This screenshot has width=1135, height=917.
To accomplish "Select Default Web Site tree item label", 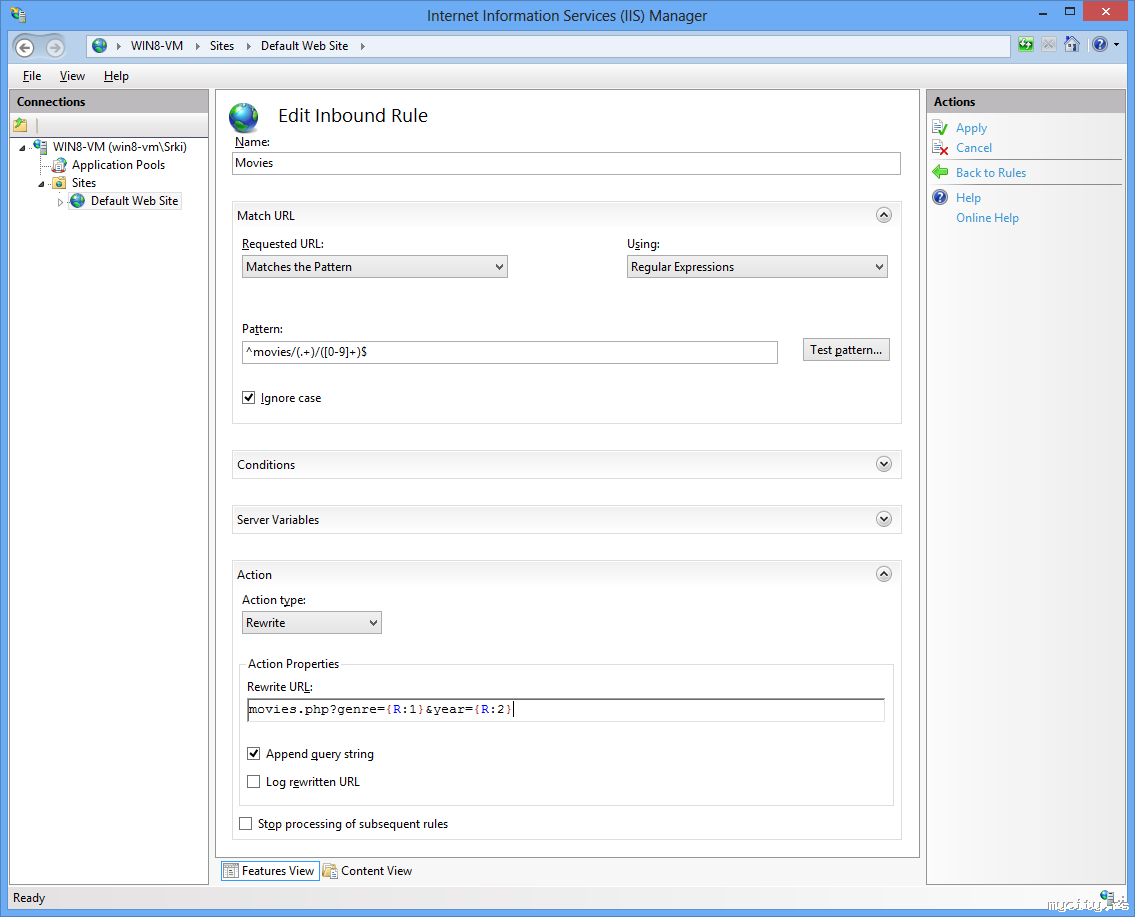I will 134,201.
